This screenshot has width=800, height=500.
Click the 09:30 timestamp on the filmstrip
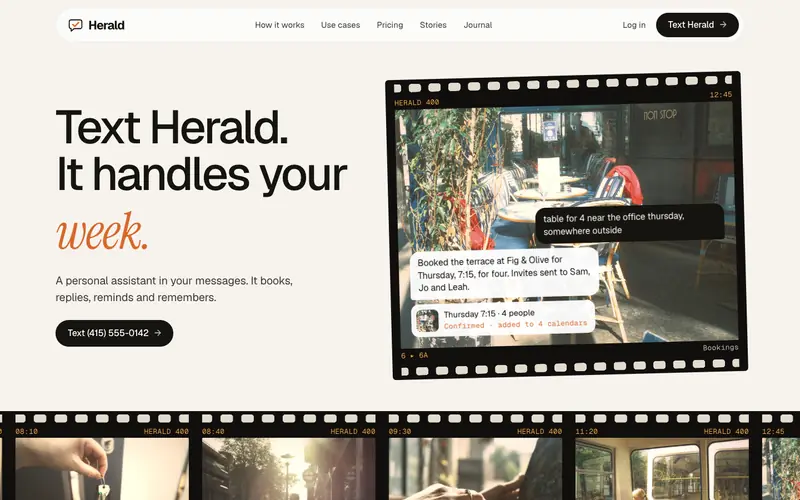(400, 431)
